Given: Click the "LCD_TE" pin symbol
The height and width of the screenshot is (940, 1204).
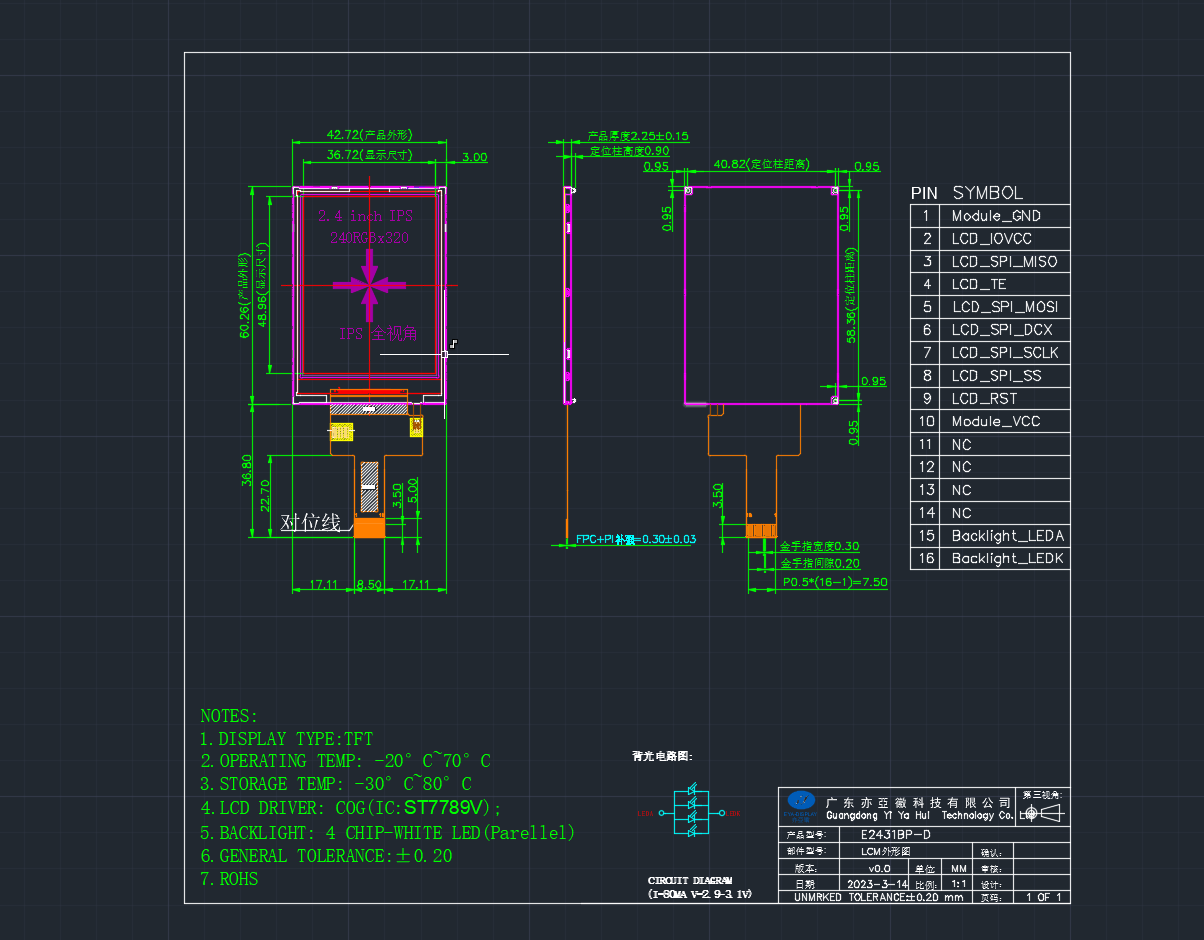Looking at the screenshot, I should click(978, 285).
